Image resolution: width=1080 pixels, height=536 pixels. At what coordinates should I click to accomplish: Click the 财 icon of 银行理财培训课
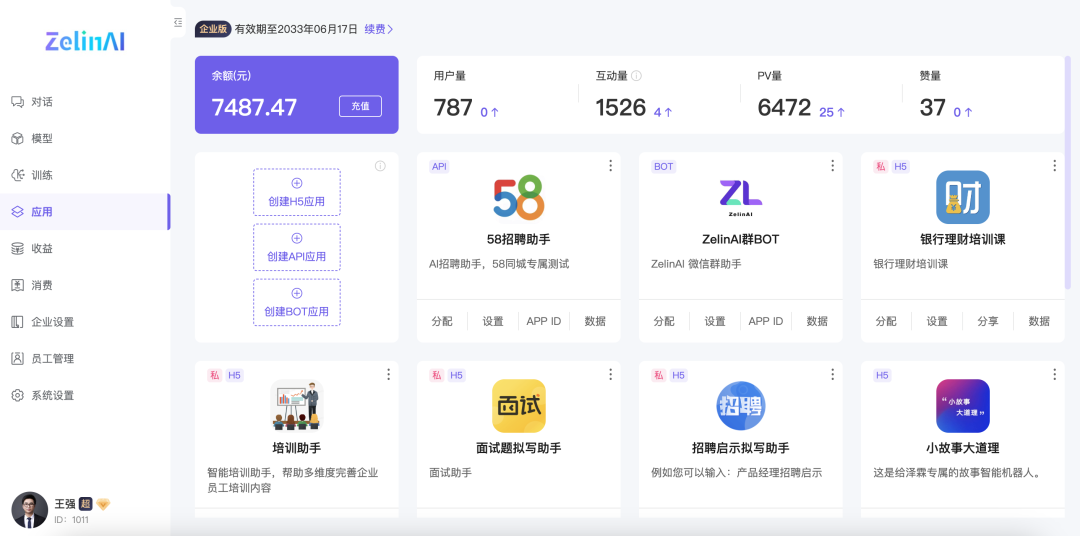pos(962,197)
